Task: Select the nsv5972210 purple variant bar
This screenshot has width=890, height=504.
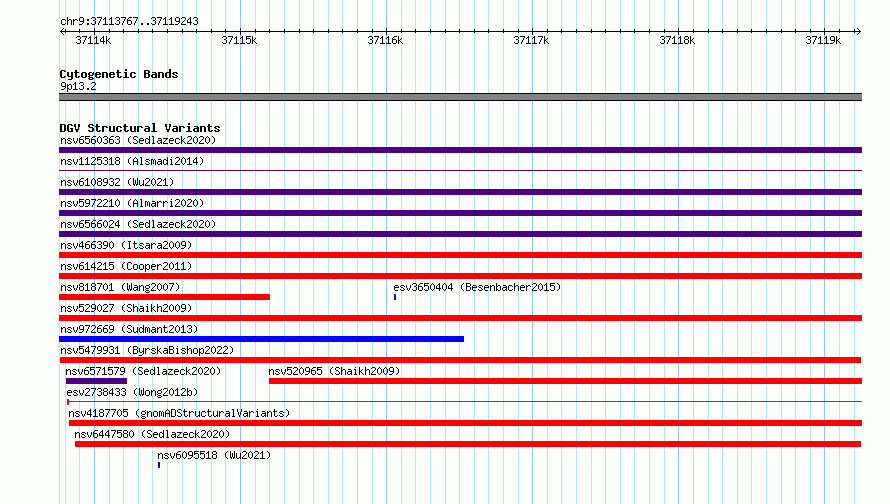Action: coord(460,213)
